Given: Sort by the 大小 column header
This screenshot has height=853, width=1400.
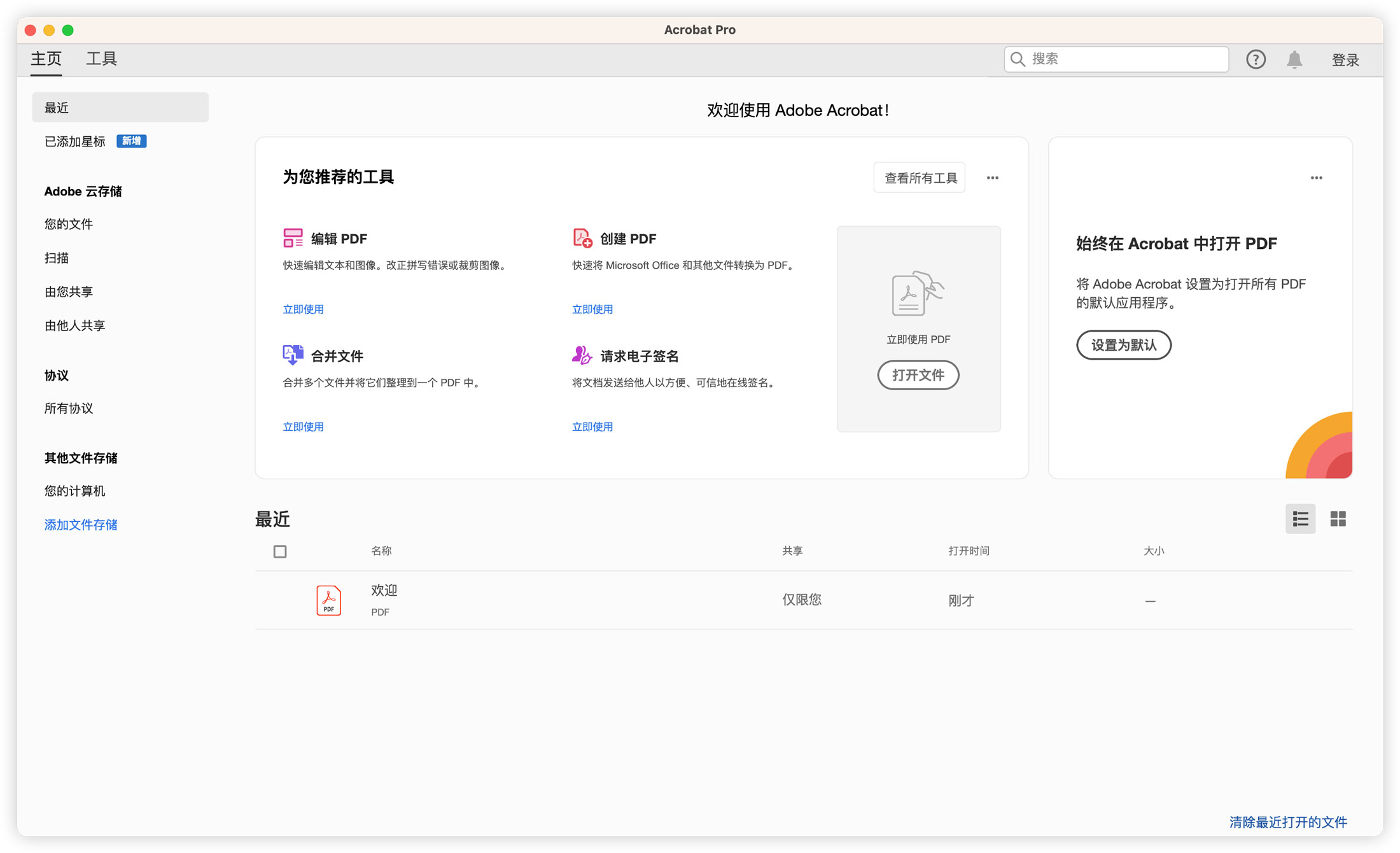Looking at the screenshot, I should [1154, 551].
